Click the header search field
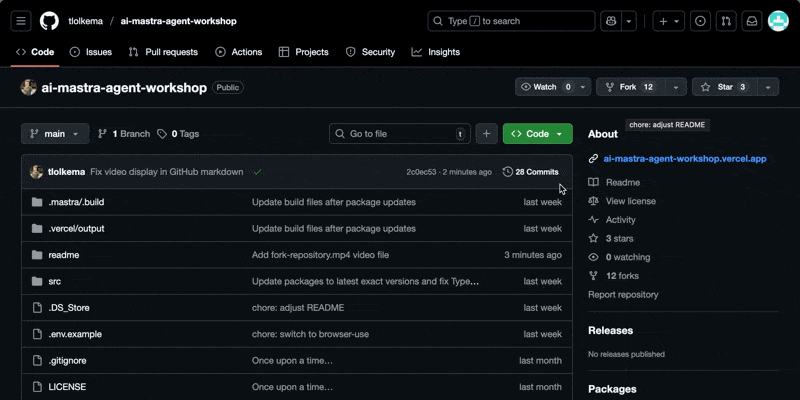Image resolution: width=800 pixels, height=400 pixels. point(511,21)
